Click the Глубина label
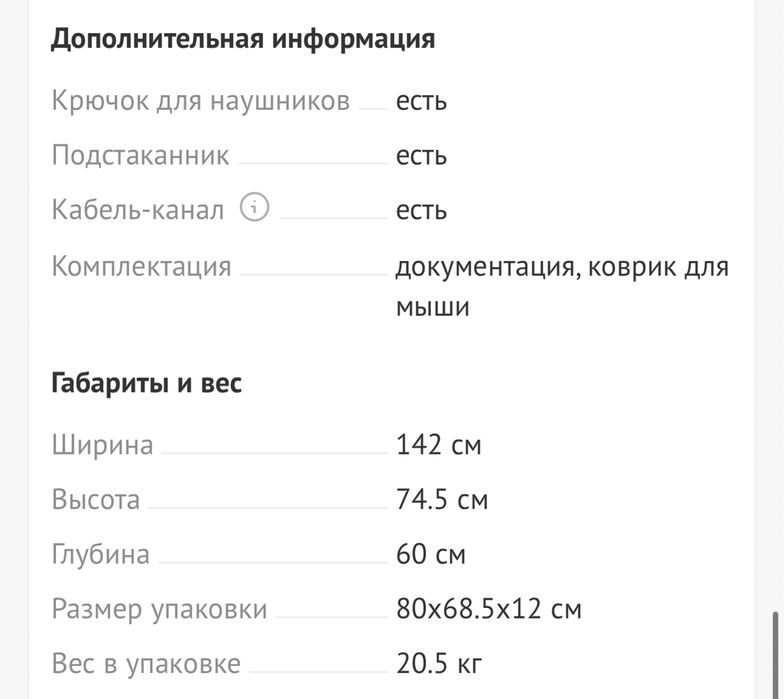 tap(100, 554)
